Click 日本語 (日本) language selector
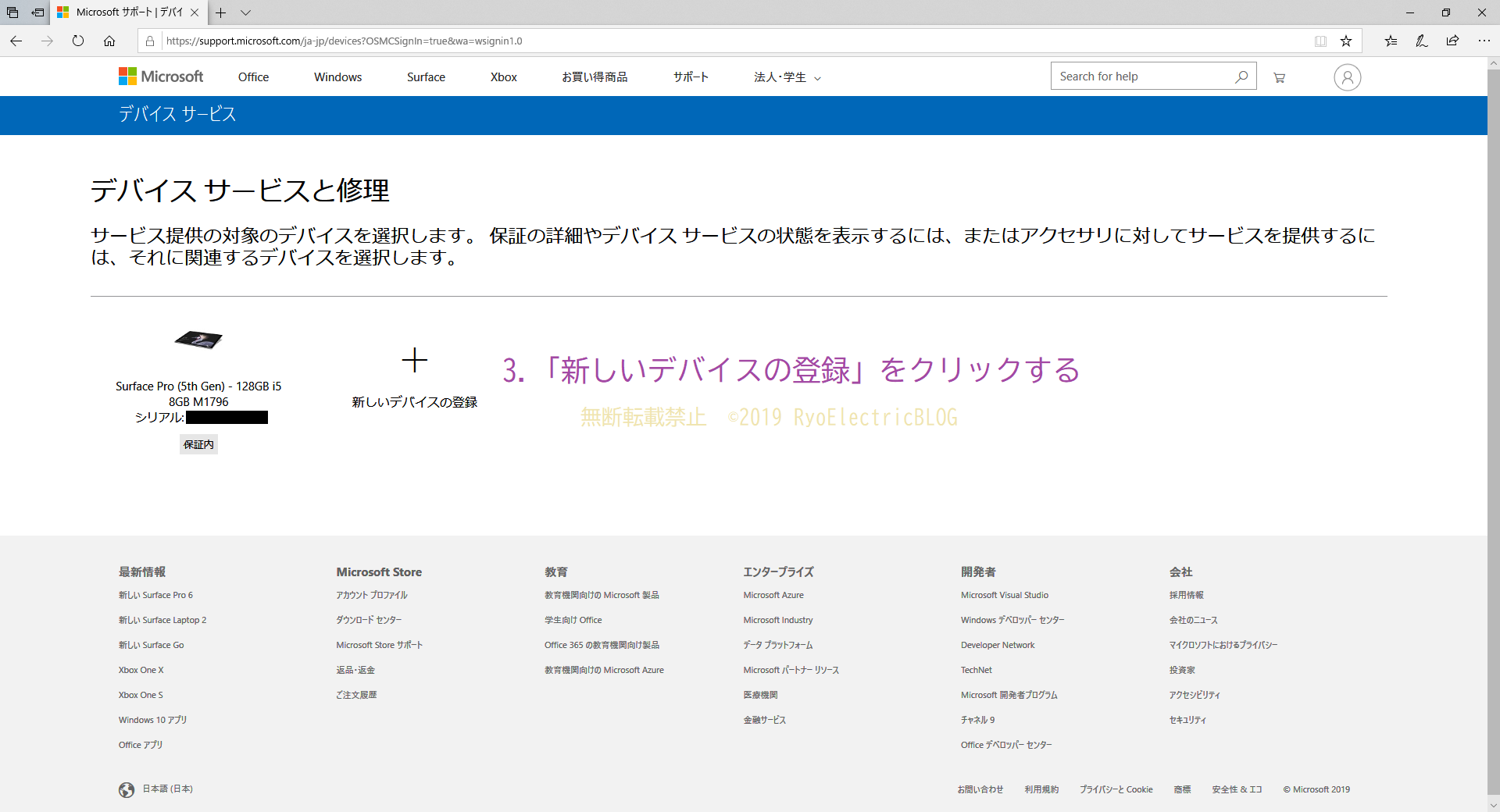Screen dimensions: 1500x812 click(167, 789)
